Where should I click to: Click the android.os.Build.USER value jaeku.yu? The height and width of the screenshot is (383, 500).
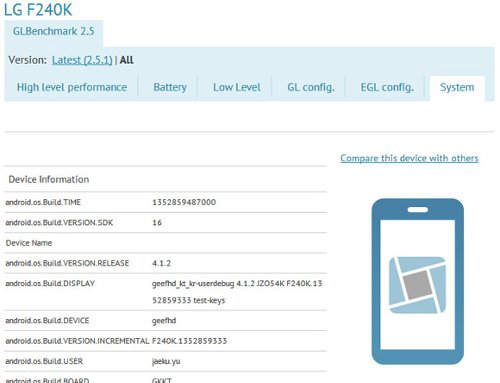point(166,361)
